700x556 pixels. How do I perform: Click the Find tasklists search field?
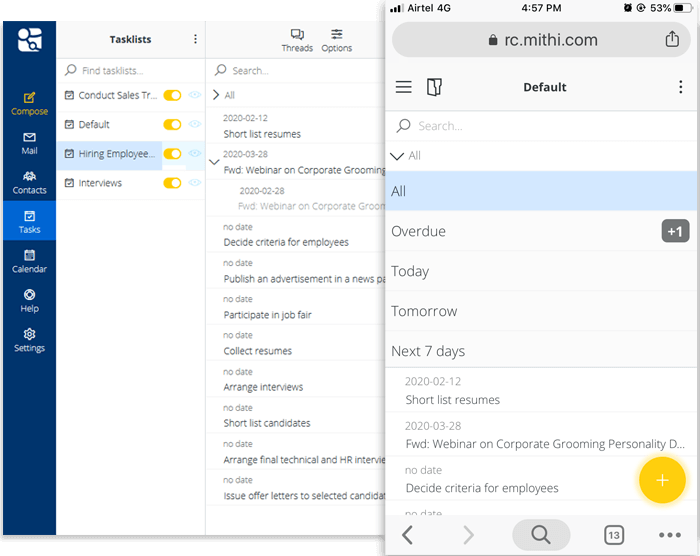click(x=120, y=71)
